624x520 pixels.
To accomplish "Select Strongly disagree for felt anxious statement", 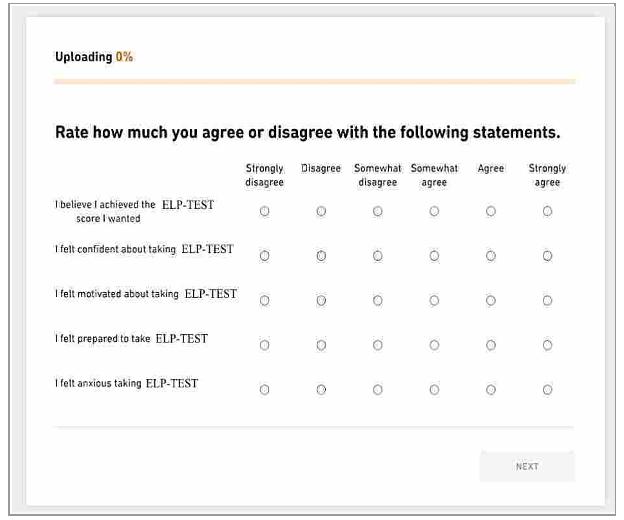I will click(264, 390).
